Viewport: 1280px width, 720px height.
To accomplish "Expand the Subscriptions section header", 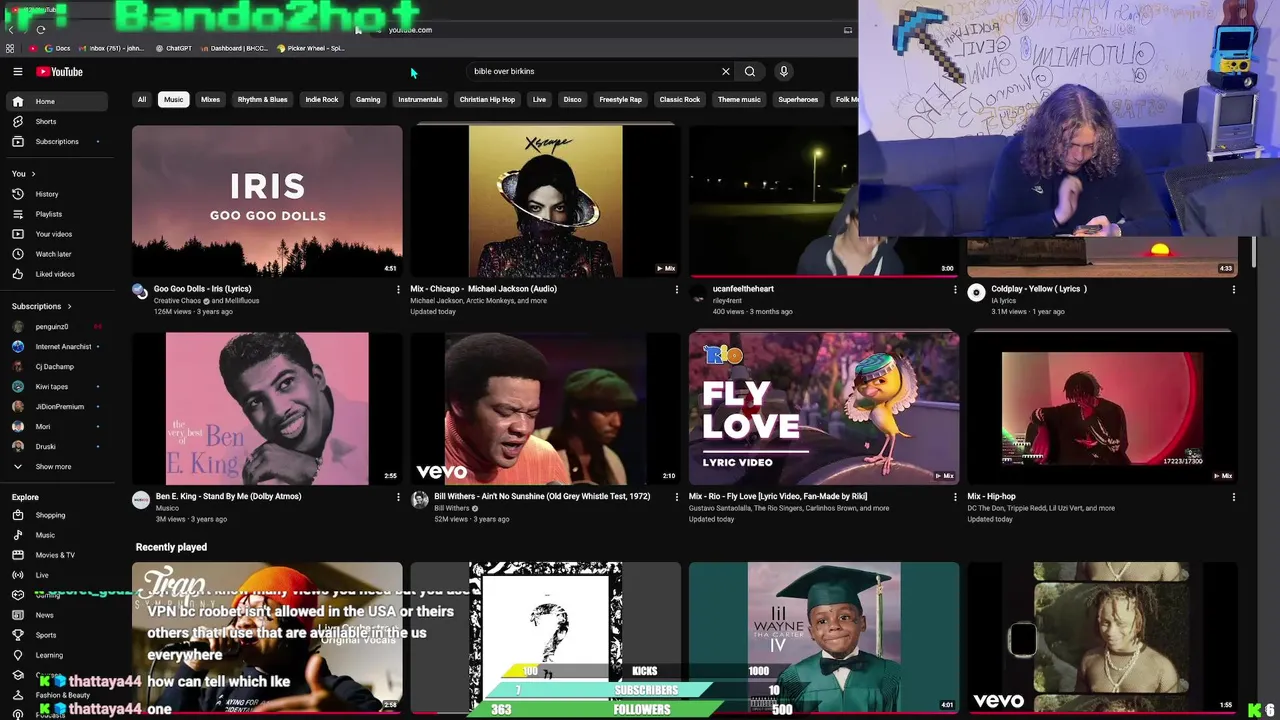I will click(x=42, y=306).
